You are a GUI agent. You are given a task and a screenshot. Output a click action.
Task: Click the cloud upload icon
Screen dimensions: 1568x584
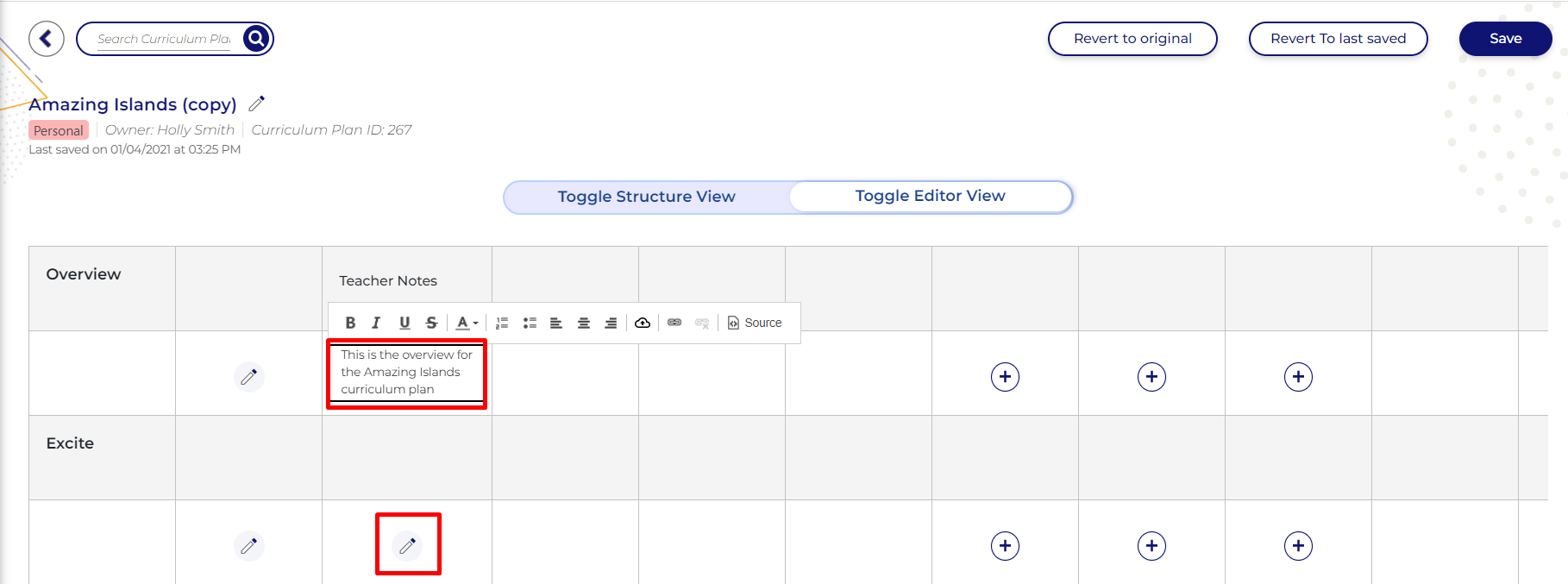click(643, 323)
